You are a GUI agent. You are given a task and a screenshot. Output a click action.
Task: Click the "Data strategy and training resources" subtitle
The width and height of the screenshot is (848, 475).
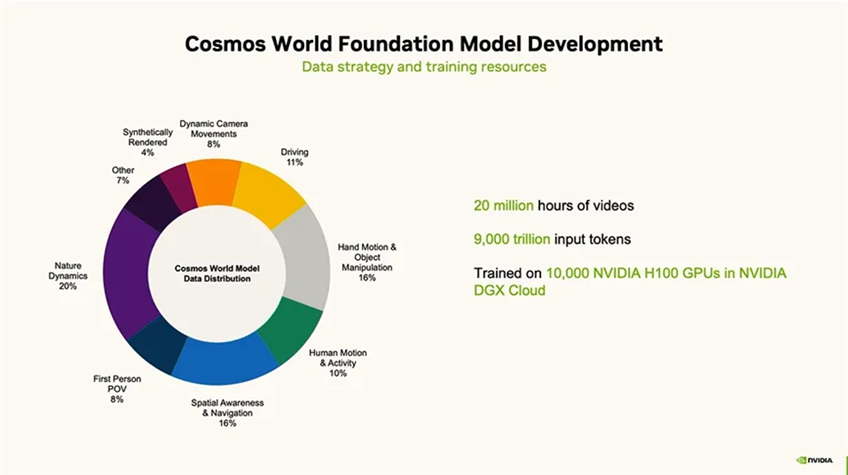[x=423, y=67]
